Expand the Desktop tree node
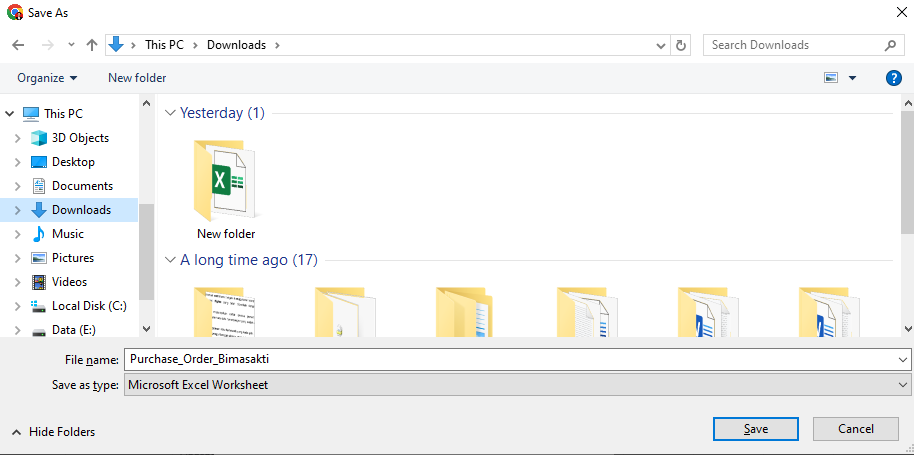 point(17,162)
